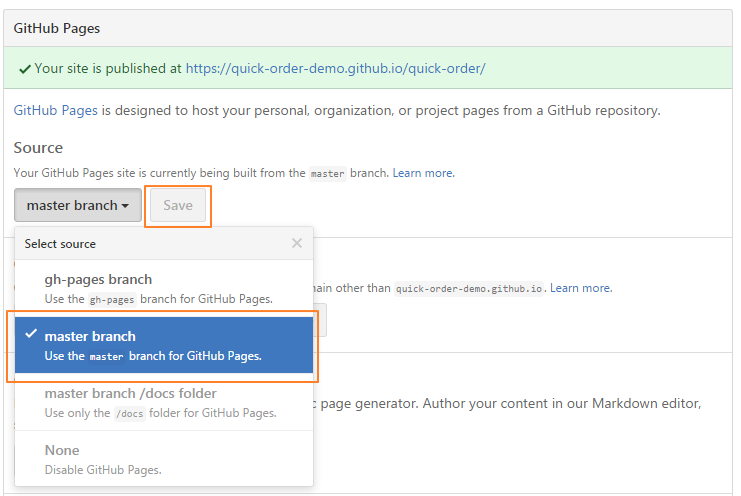Click the GitHub Pages panel heading
This screenshot has height=496, width=741.
[57, 28]
